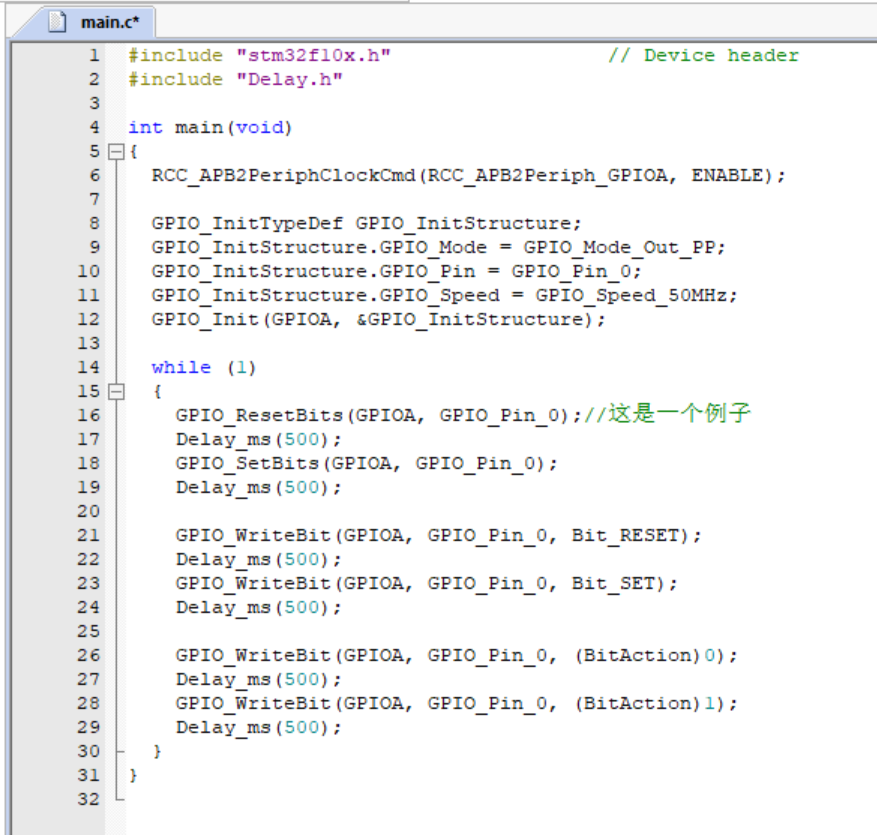Click GPIO_Mode_Out_PP value on line 9
This screenshot has height=835, width=877.
point(618,248)
